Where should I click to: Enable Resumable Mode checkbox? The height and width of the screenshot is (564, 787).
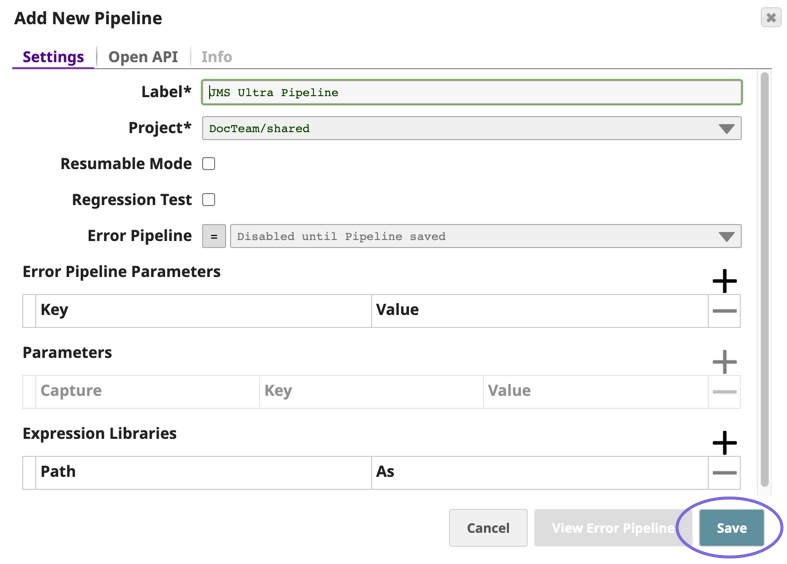209,164
